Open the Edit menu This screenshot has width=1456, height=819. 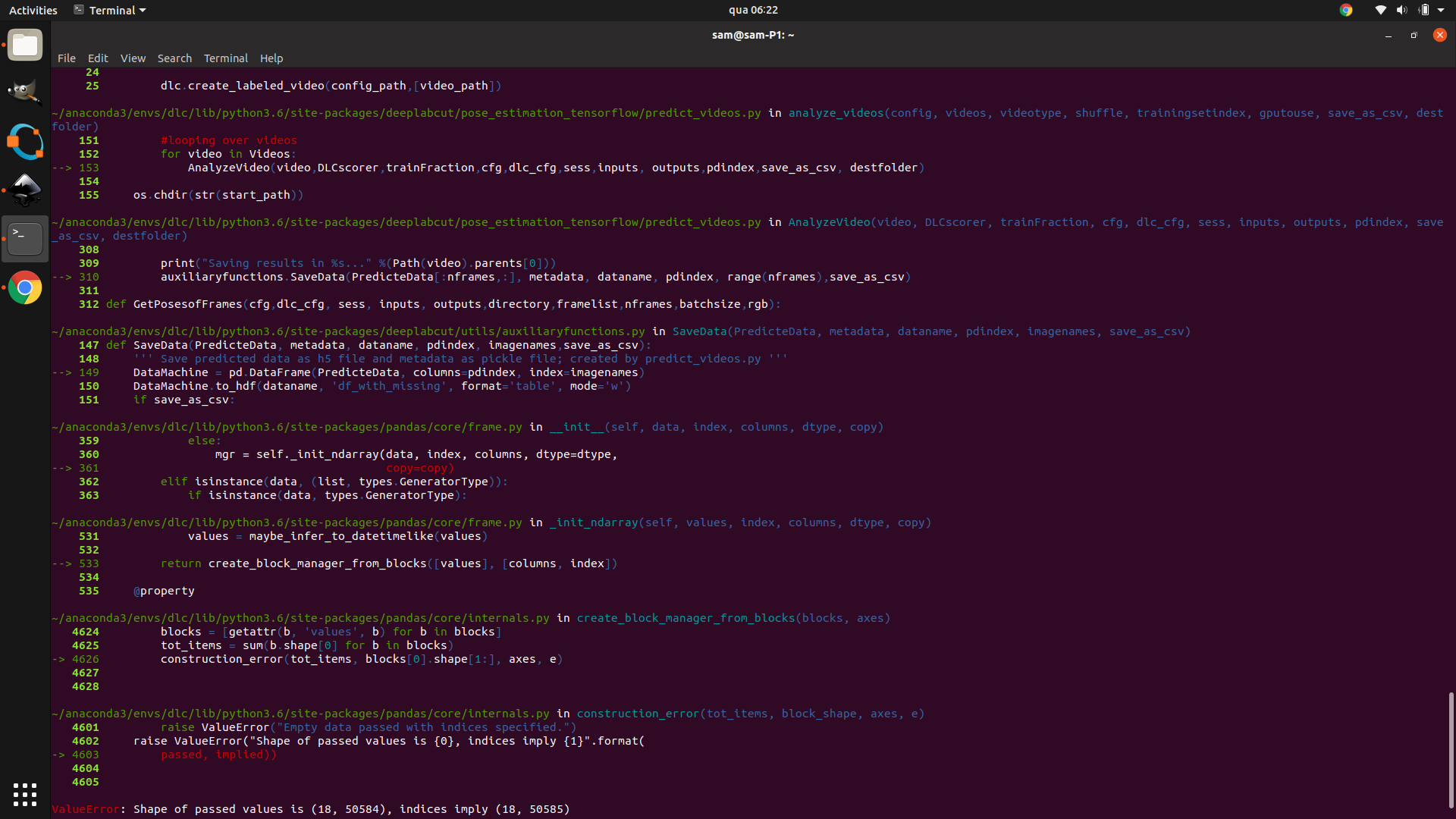(x=98, y=58)
